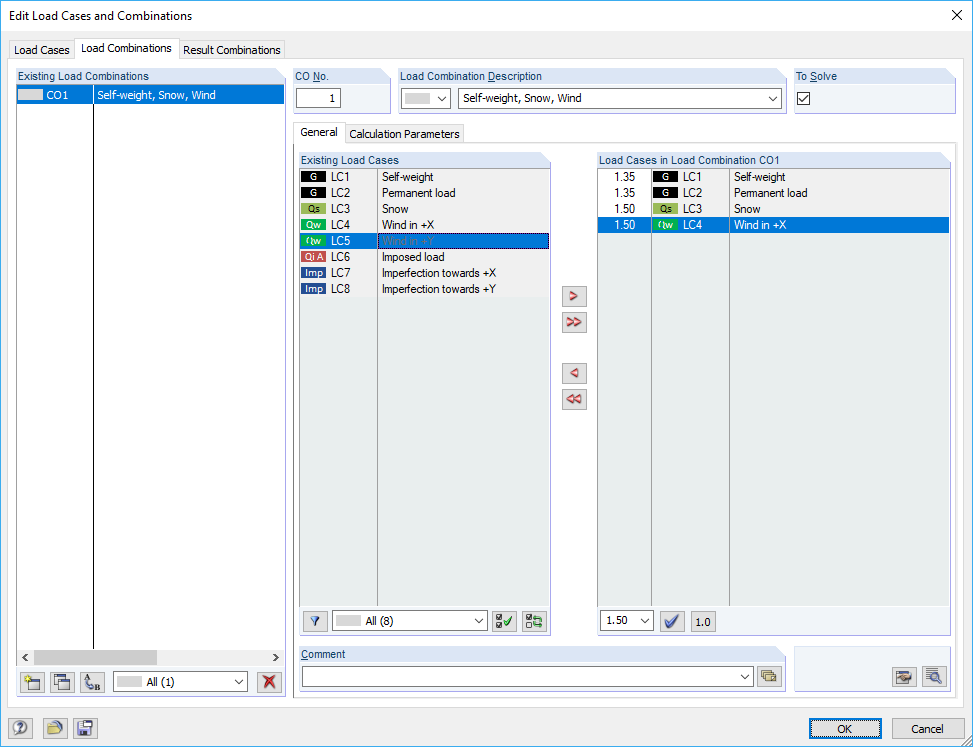The height and width of the screenshot is (747, 973).
Task: Click the renumber load combinations icon
Action: 92,682
